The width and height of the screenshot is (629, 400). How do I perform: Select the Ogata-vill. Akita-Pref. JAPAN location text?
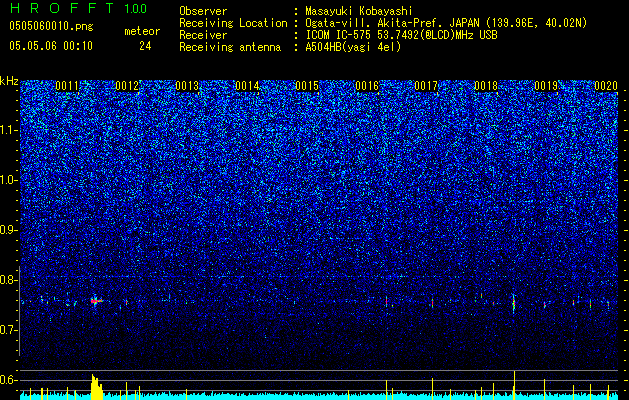pos(446,23)
